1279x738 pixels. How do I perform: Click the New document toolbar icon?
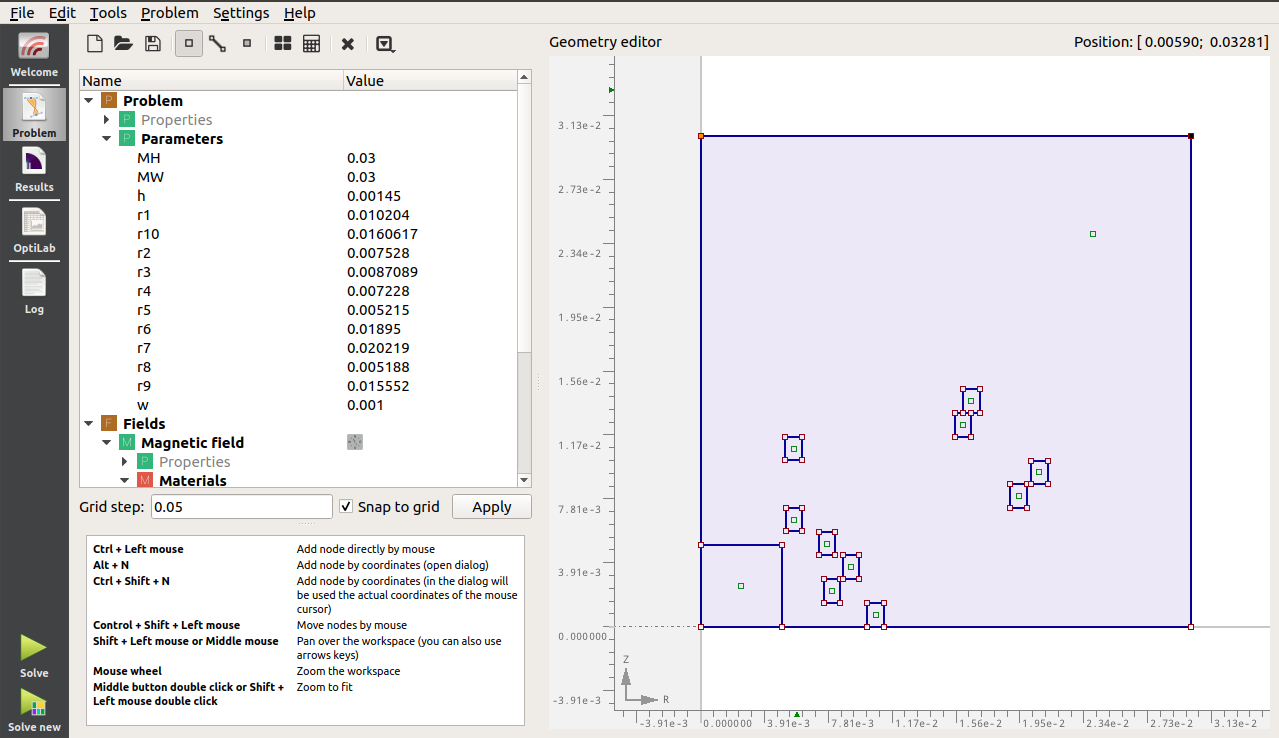coord(95,43)
